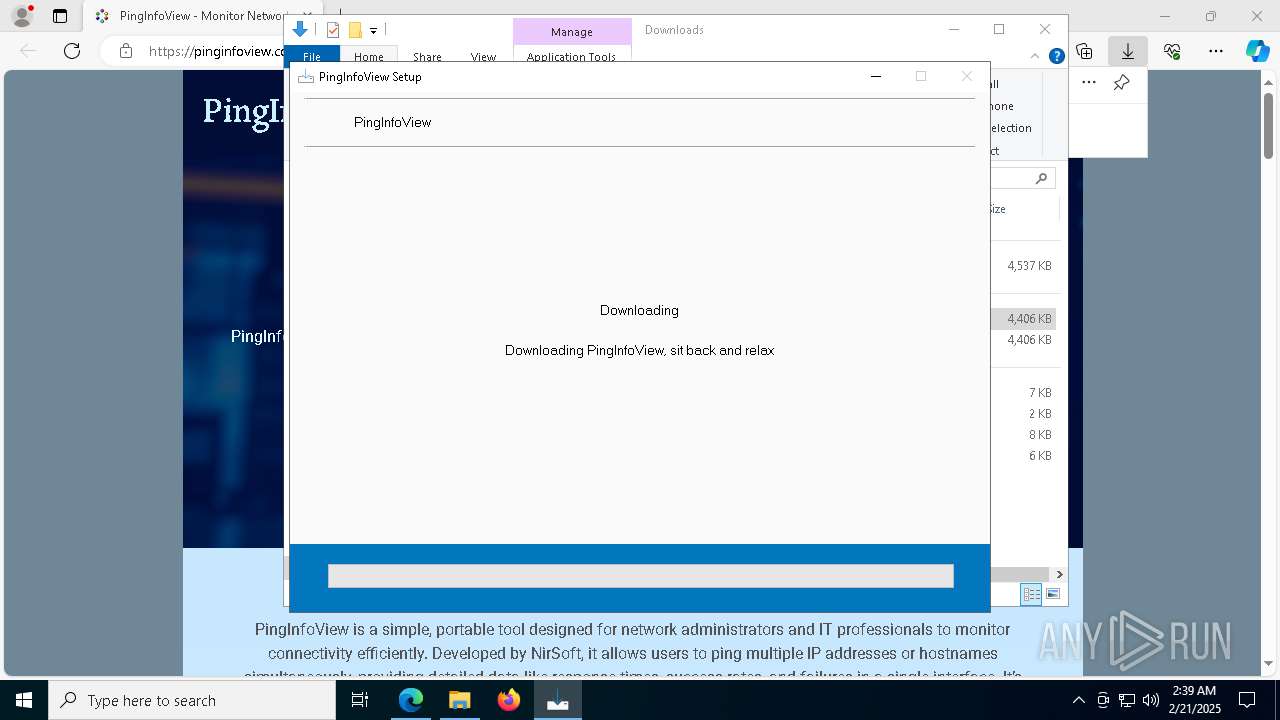The image size is (1280, 720).
Task: Pin the Downloads flyout
Action: [1122, 83]
